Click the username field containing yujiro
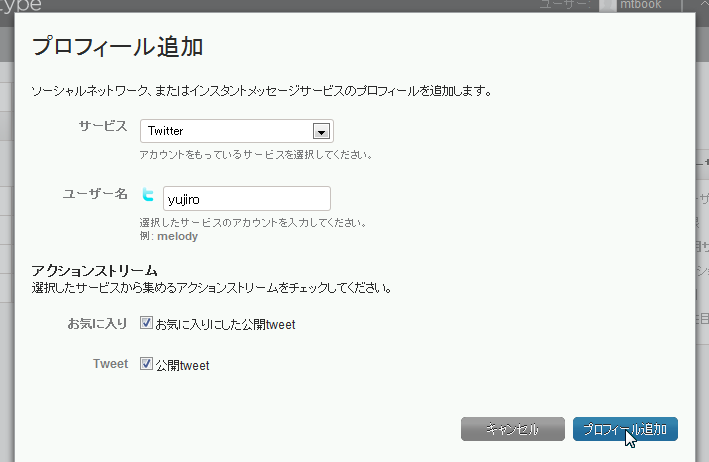709x462 pixels. pyautogui.click(x=247, y=198)
